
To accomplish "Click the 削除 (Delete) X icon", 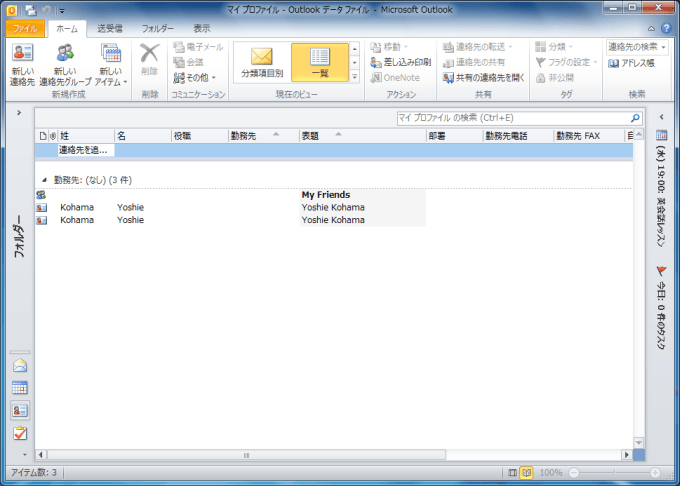I will point(149,53).
